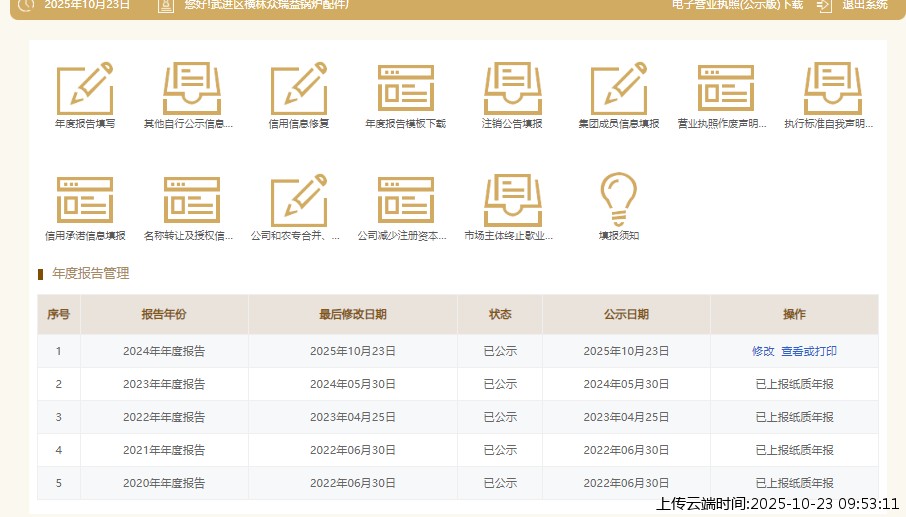906x517 pixels.
Task: Open the 市场主体终止歇业 icon
Action: (x=512, y=201)
